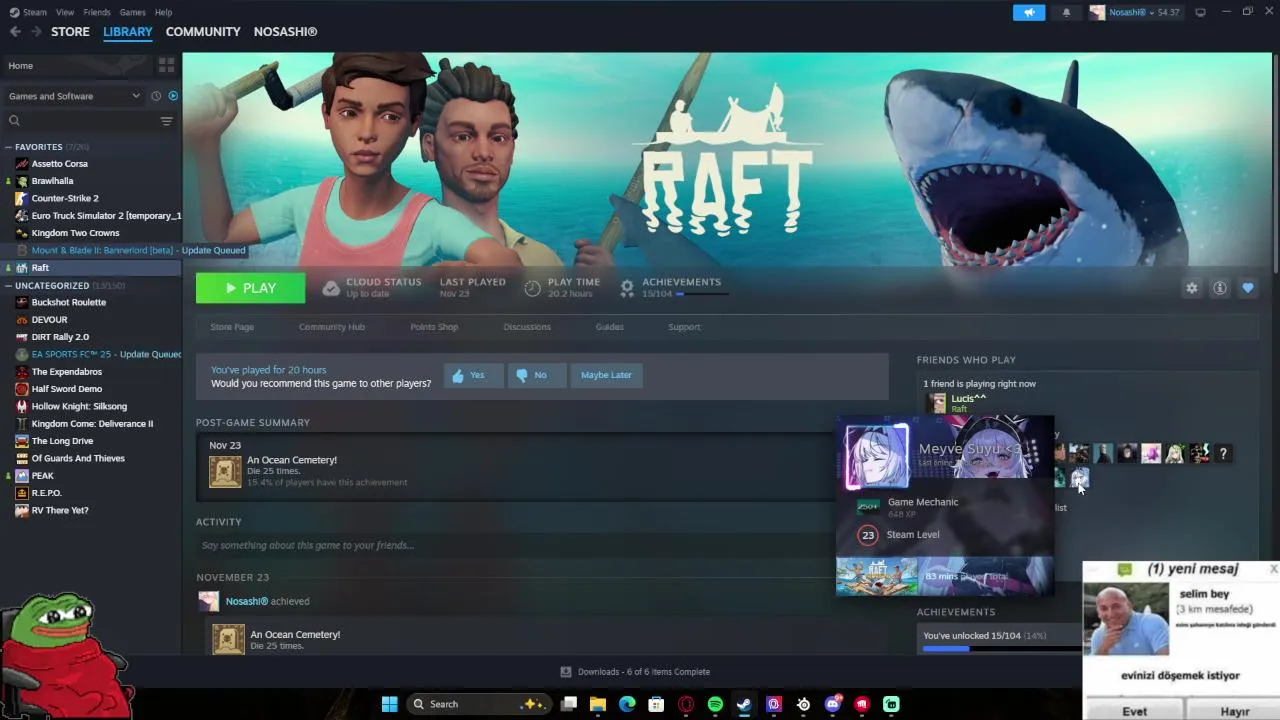
Task: Click the achievements progress bar
Action: [x=1000, y=648]
